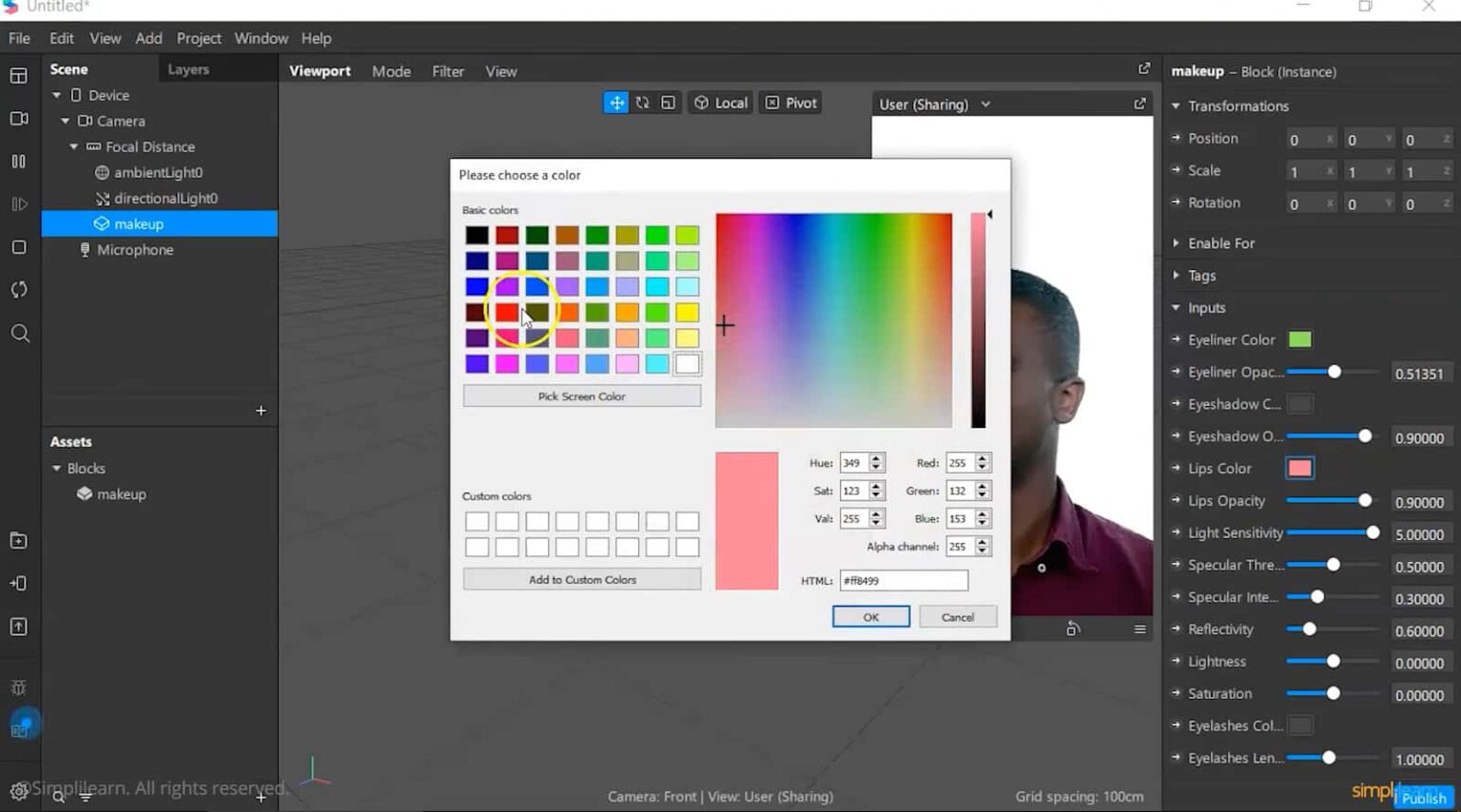Toggle Pivot mode button

click(x=790, y=103)
